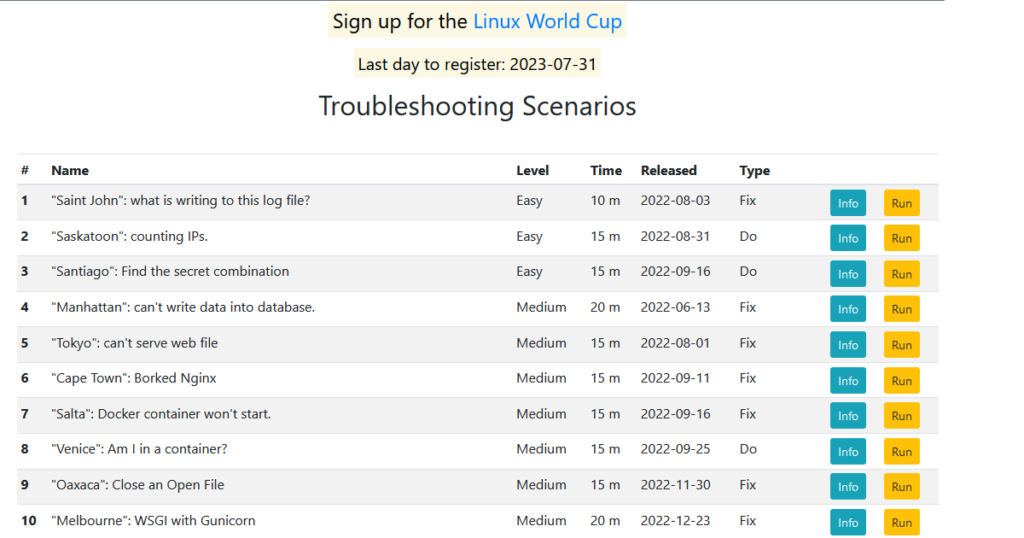Open Info for Saskatoon counting IPs
The height and width of the screenshot is (538, 1024).
(847, 238)
